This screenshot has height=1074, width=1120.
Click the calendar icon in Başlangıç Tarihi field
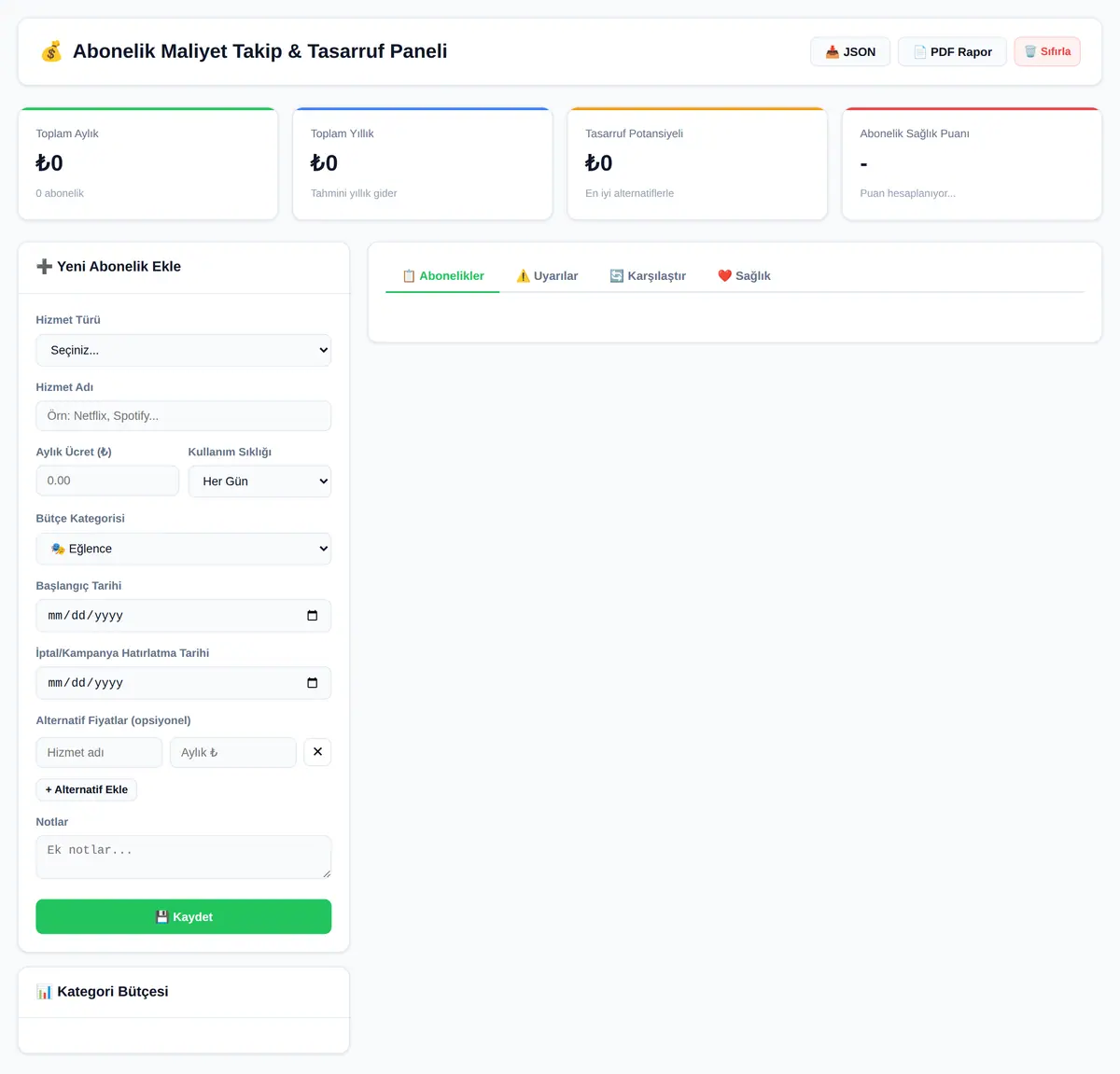(312, 616)
